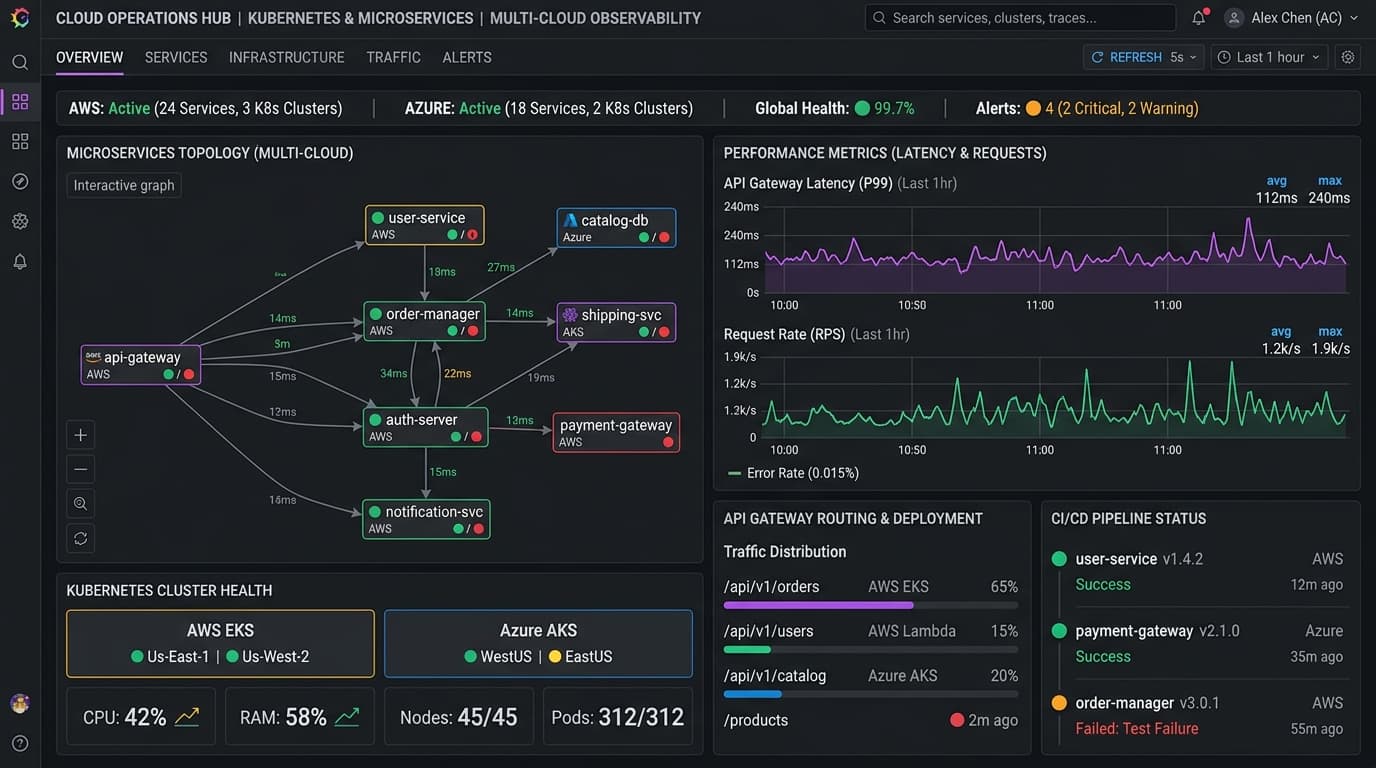The width and height of the screenshot is (1376, 768).
Task: Expand the refresh interval 5s dropdown
Action: tap(1183, 57)
